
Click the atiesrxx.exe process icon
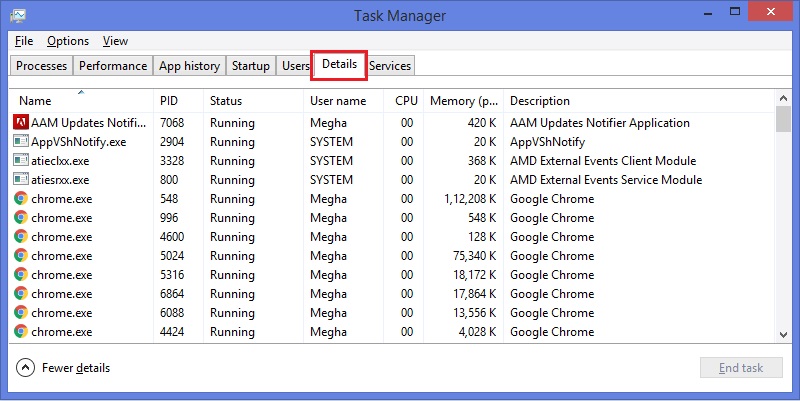(20, 179)
